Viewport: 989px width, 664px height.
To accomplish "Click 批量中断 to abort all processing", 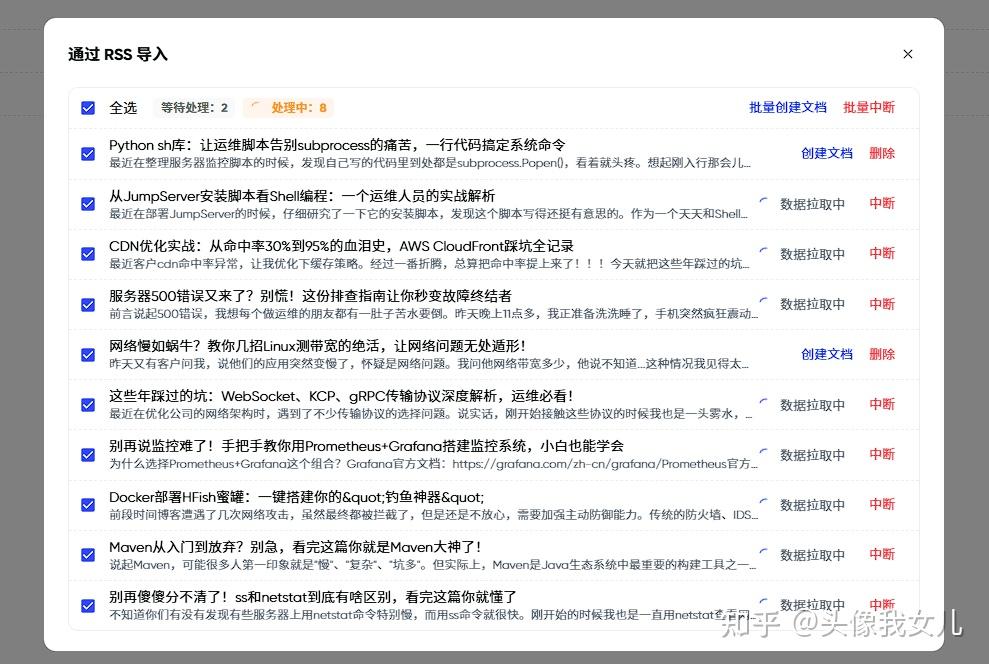I will click(868, 108).
